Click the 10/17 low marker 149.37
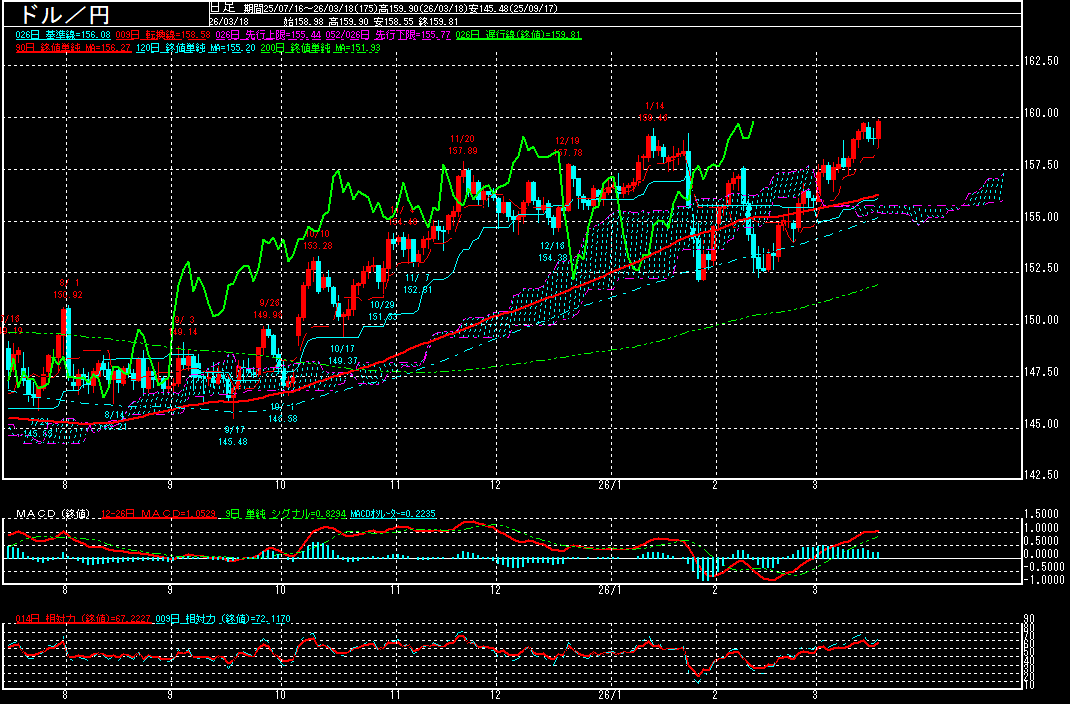Viewport: 1080px width, 706px height. [x=343, y=354]
